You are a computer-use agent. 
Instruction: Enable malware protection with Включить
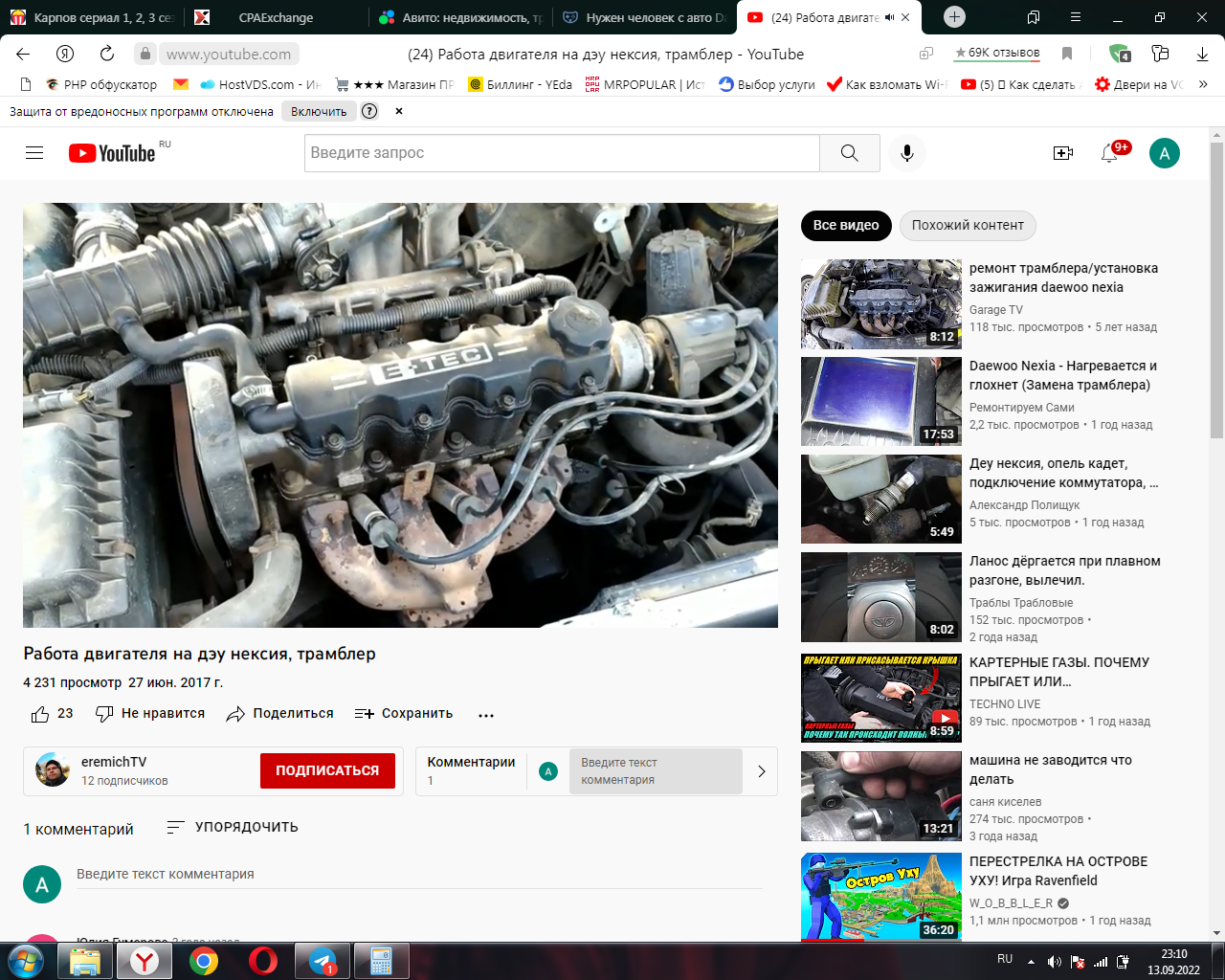click(x=319, y=111)
